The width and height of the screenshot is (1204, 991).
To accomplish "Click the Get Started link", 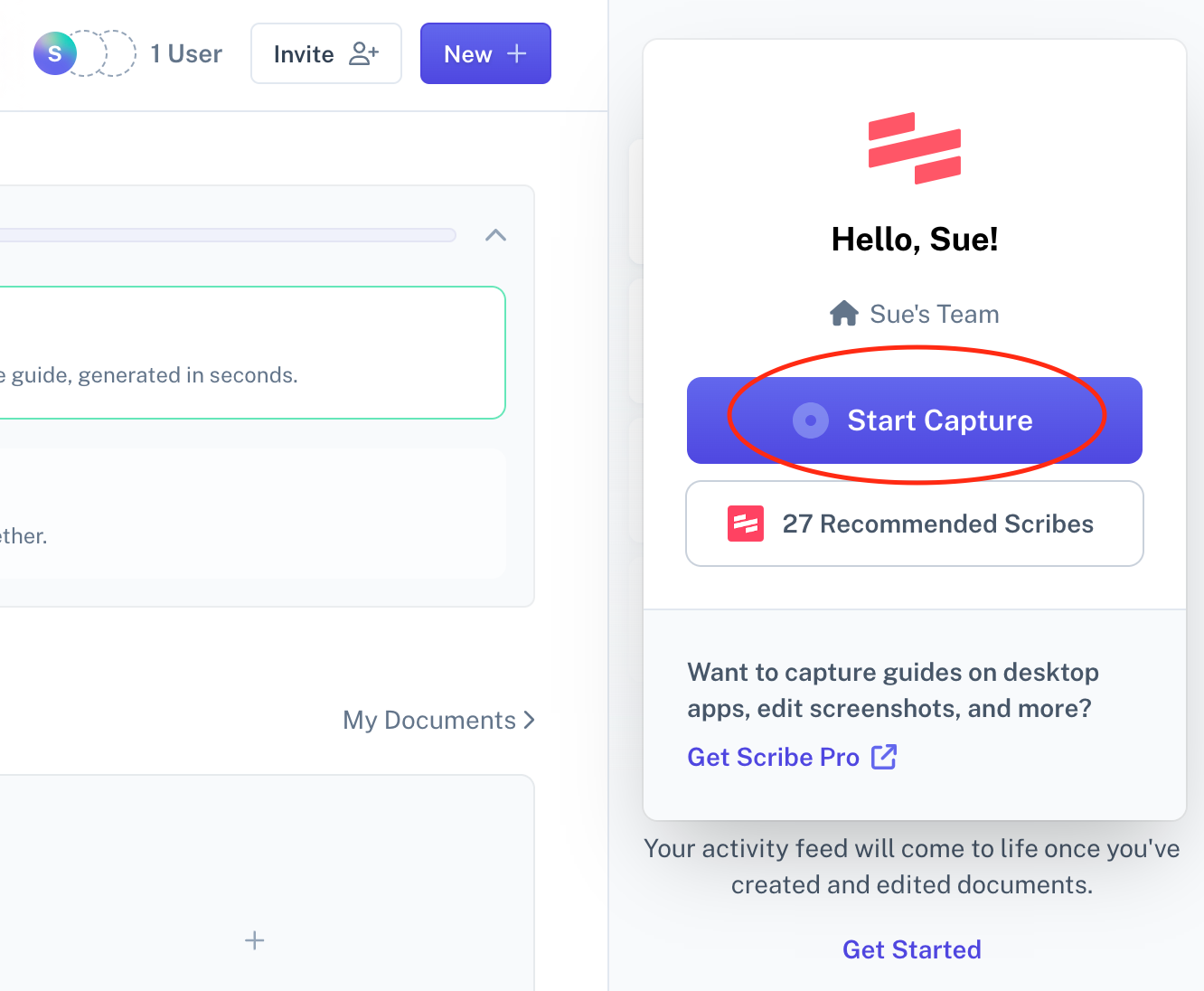I will [911, 949].
